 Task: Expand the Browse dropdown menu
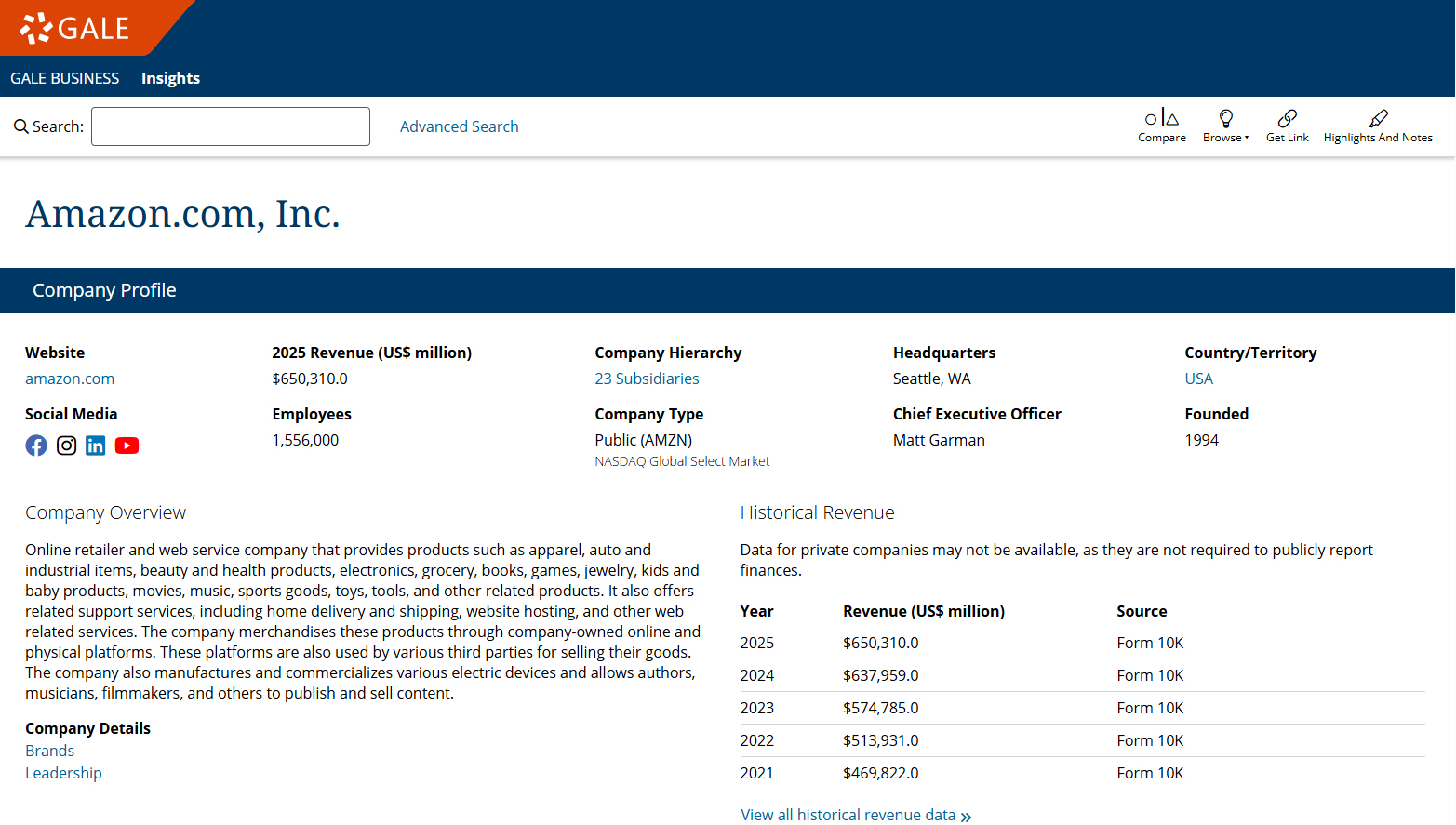coord(1225,126)
